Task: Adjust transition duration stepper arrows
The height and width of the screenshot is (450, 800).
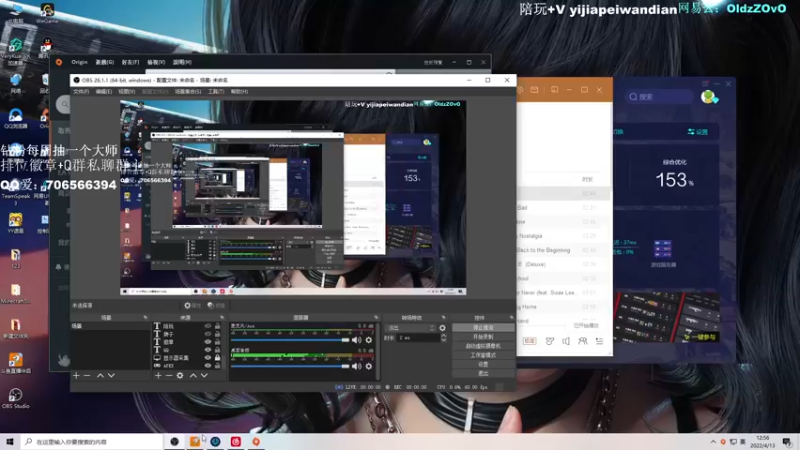Action: (x=443, y=338)
